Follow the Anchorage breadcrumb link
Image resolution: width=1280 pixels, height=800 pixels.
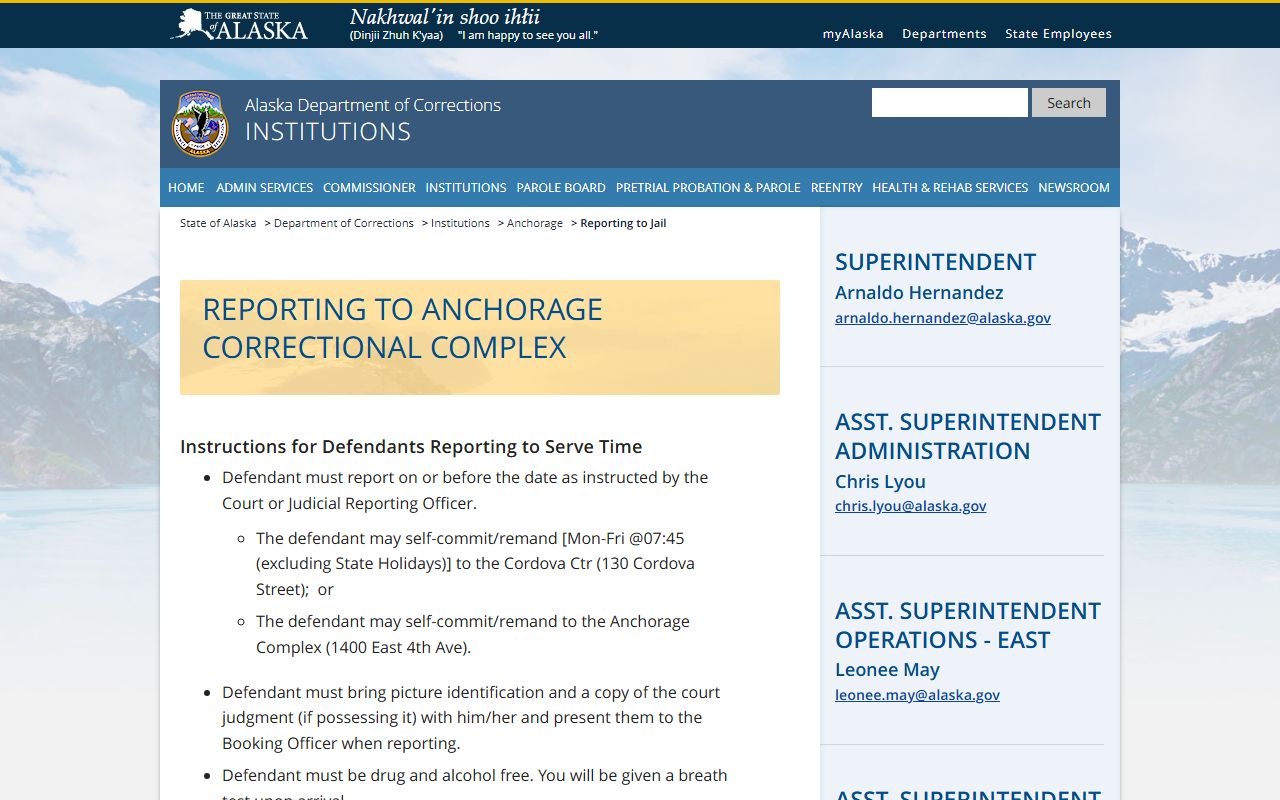535,223
